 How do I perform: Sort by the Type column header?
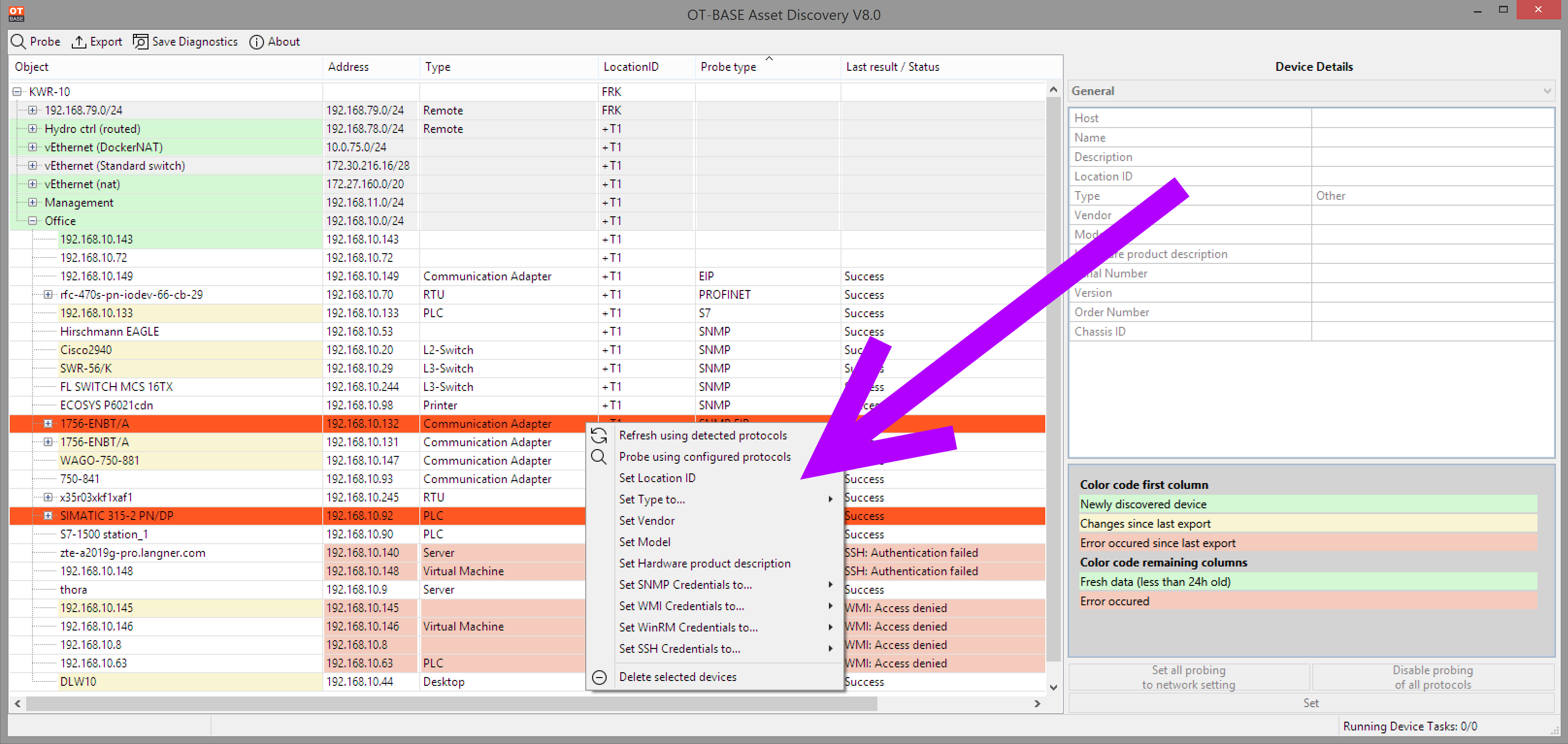point(509,67)
